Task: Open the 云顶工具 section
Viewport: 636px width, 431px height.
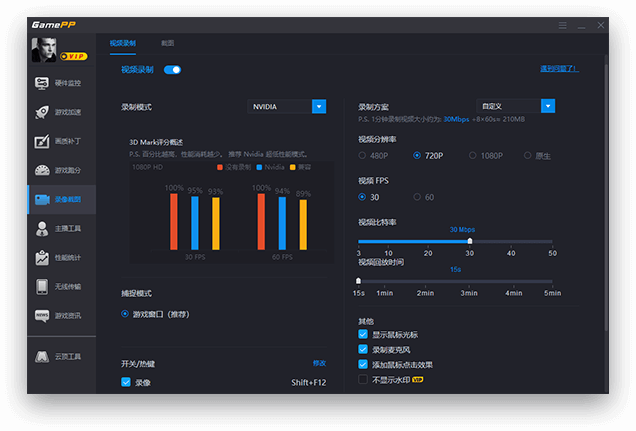Action: click(61, 357)
